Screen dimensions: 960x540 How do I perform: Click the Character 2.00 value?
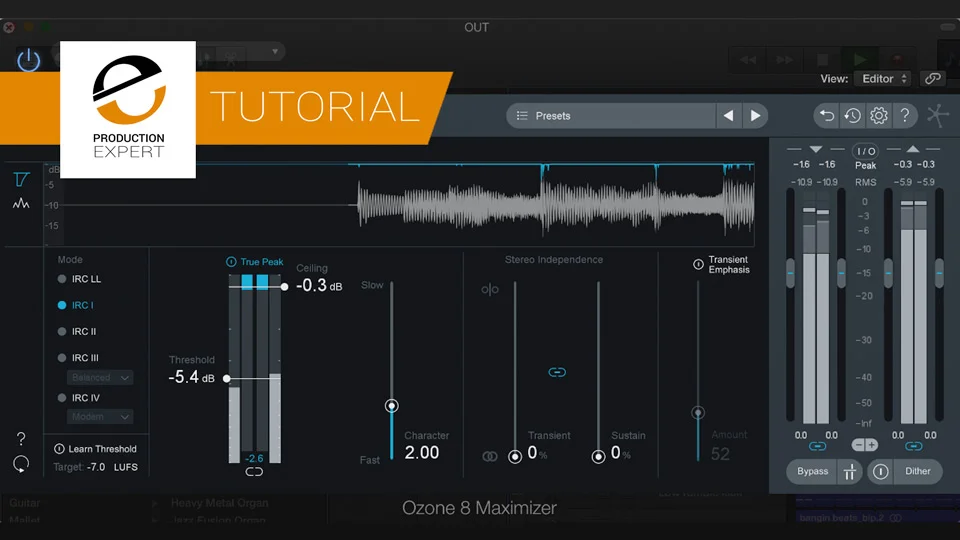tap(422, 452)
